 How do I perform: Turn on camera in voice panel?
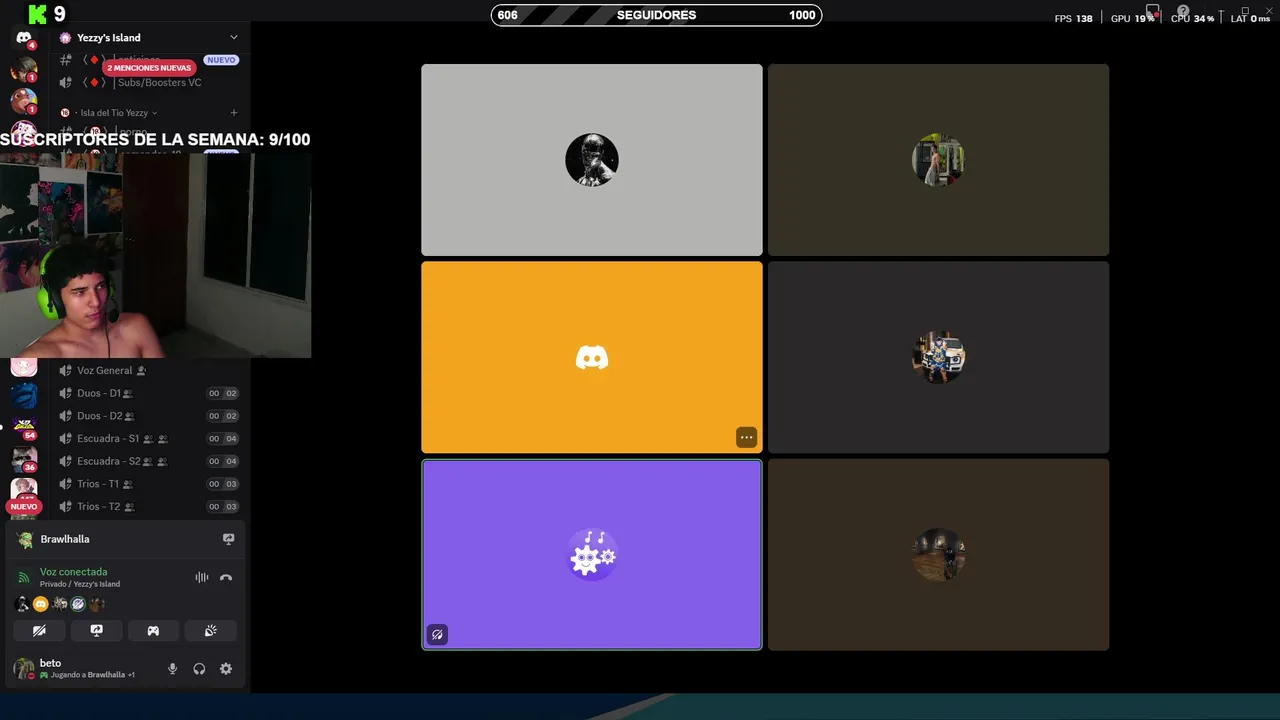pos(39,631)
